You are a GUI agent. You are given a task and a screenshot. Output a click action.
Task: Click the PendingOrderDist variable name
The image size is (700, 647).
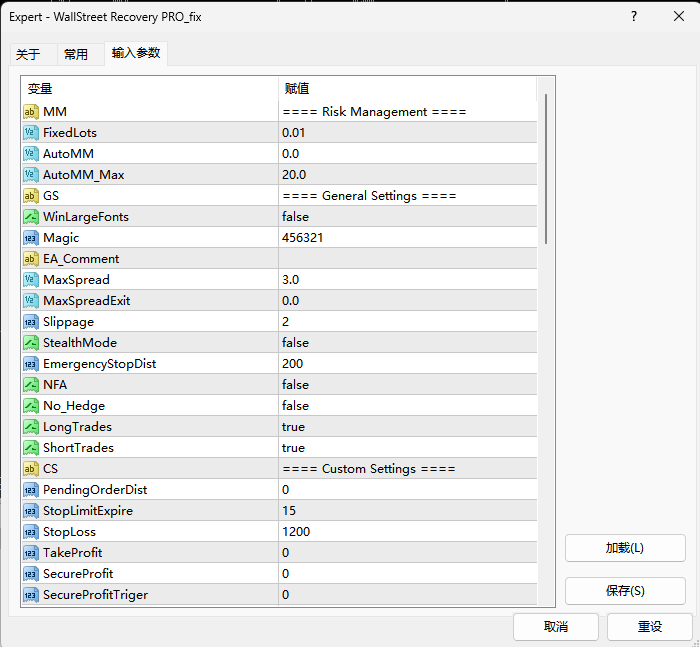[95, 490]
